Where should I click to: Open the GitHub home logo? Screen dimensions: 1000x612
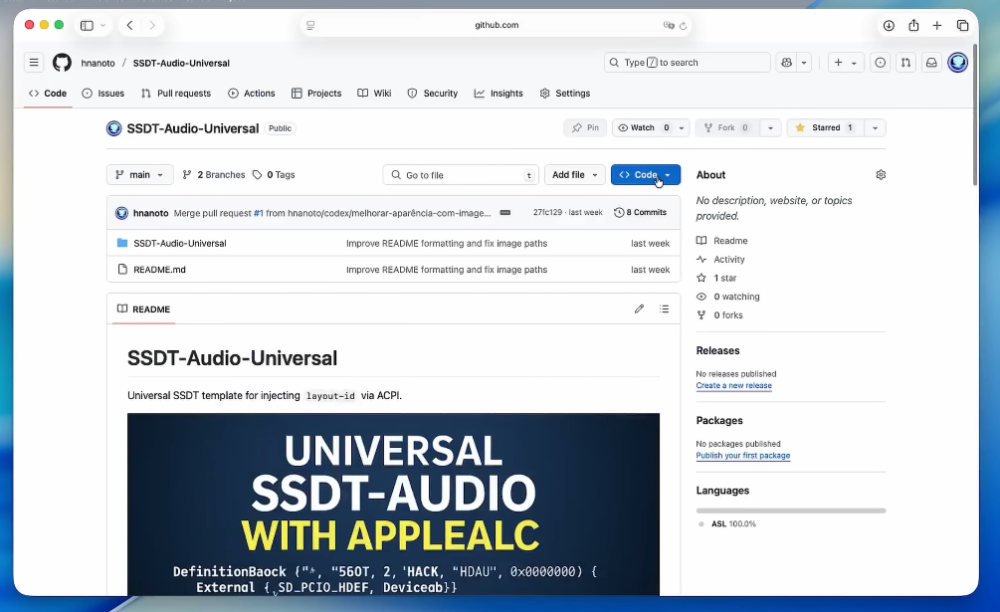[x=62, y=62]
